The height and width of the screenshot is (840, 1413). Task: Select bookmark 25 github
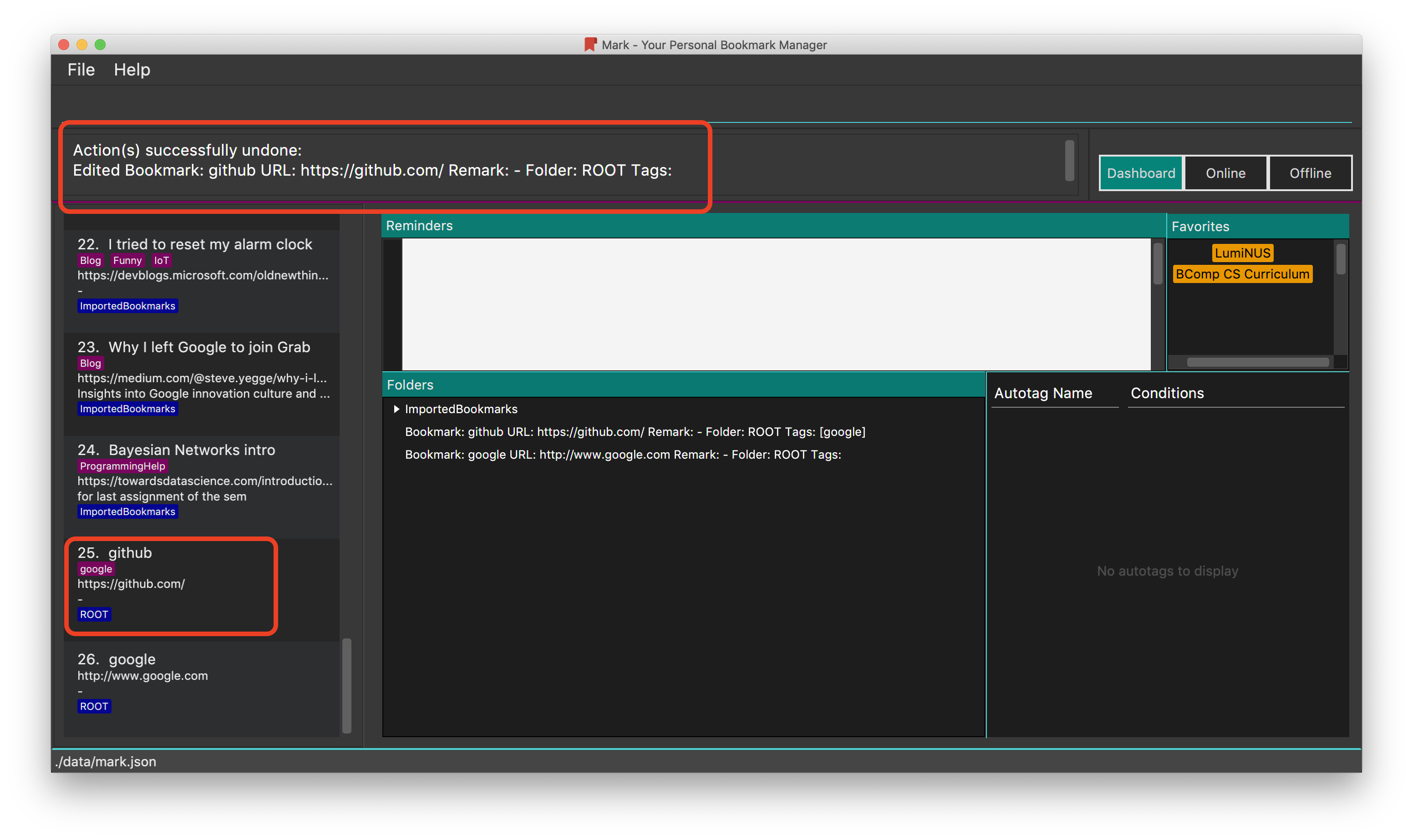(x=202, y=590)
